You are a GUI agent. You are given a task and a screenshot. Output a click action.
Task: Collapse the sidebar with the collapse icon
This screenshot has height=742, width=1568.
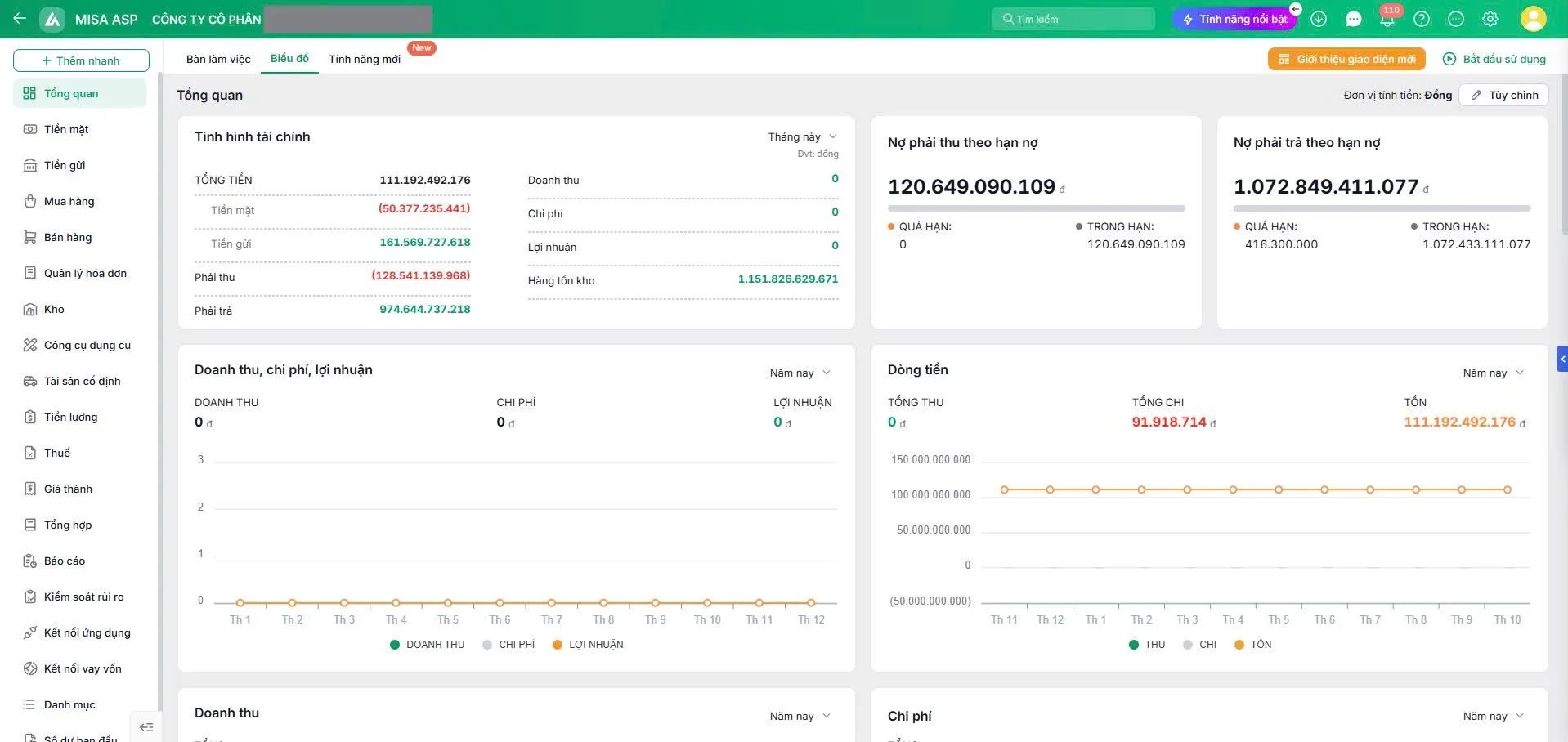pos(146,727)
